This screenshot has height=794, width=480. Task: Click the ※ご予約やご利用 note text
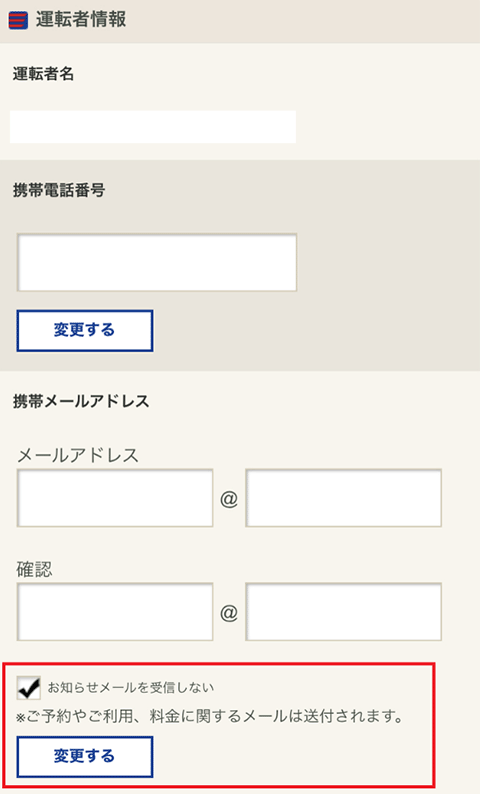pos(210,717)
